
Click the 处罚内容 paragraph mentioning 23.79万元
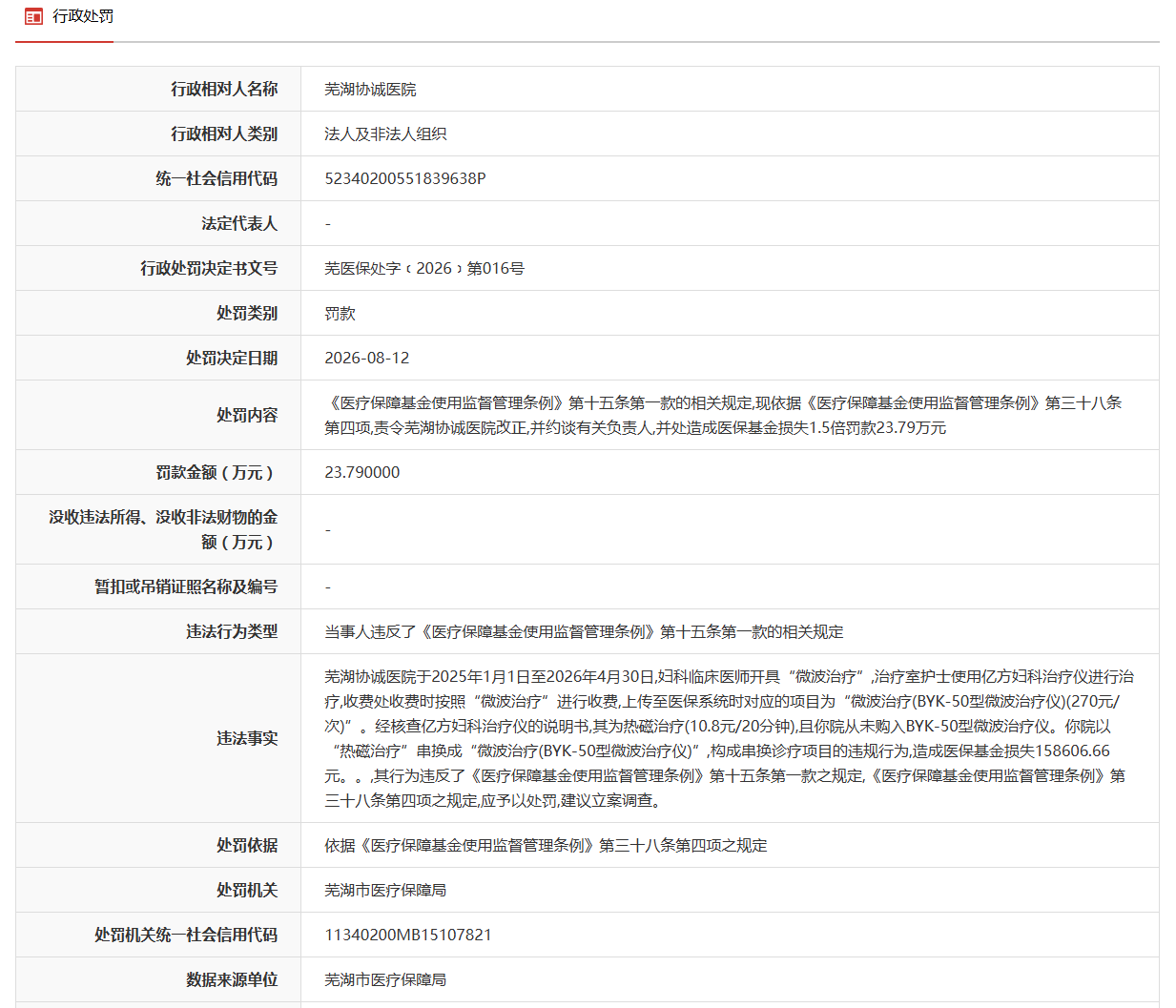coord(723,415)
